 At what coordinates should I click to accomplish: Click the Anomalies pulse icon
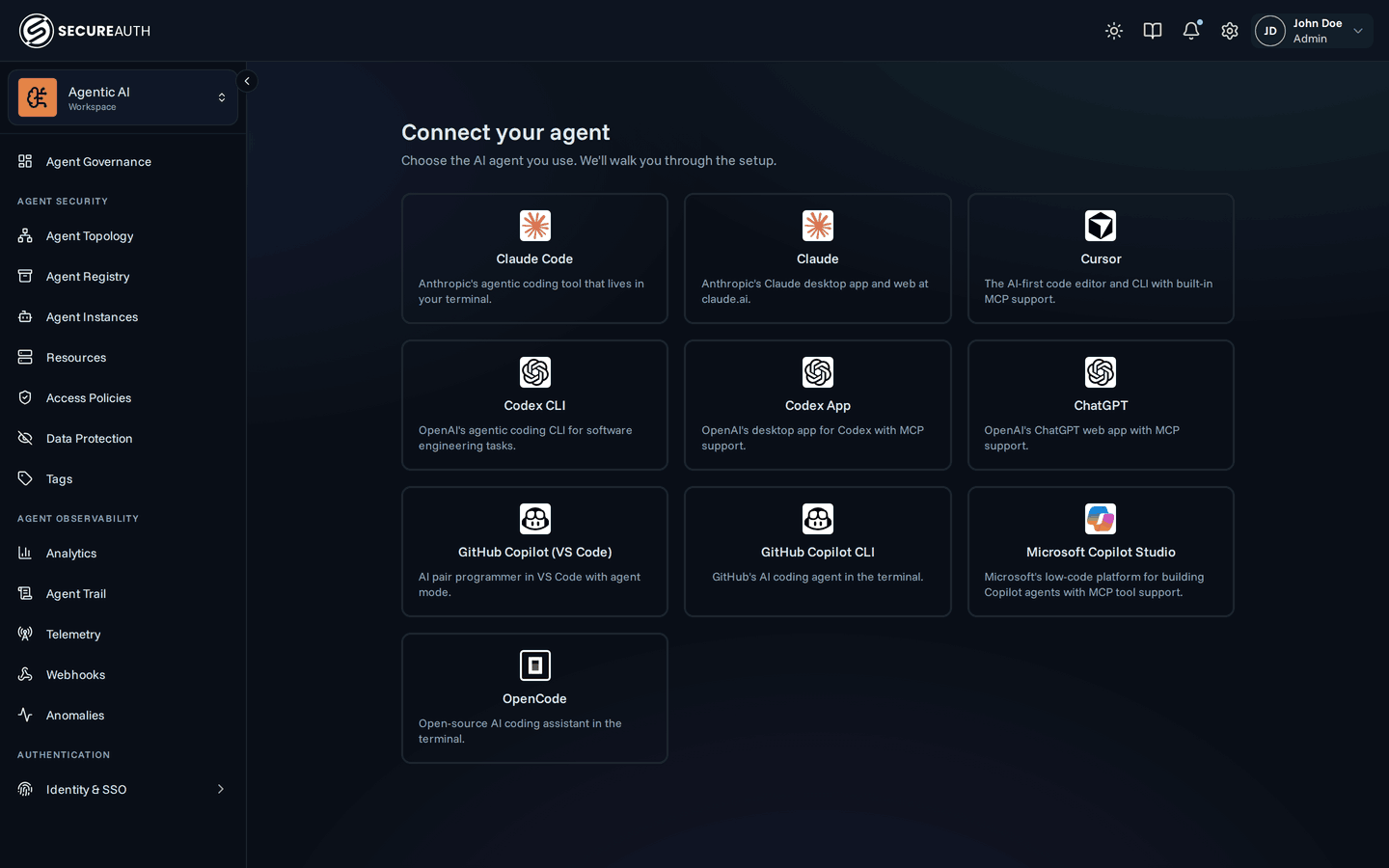click(x=25, y=715)
